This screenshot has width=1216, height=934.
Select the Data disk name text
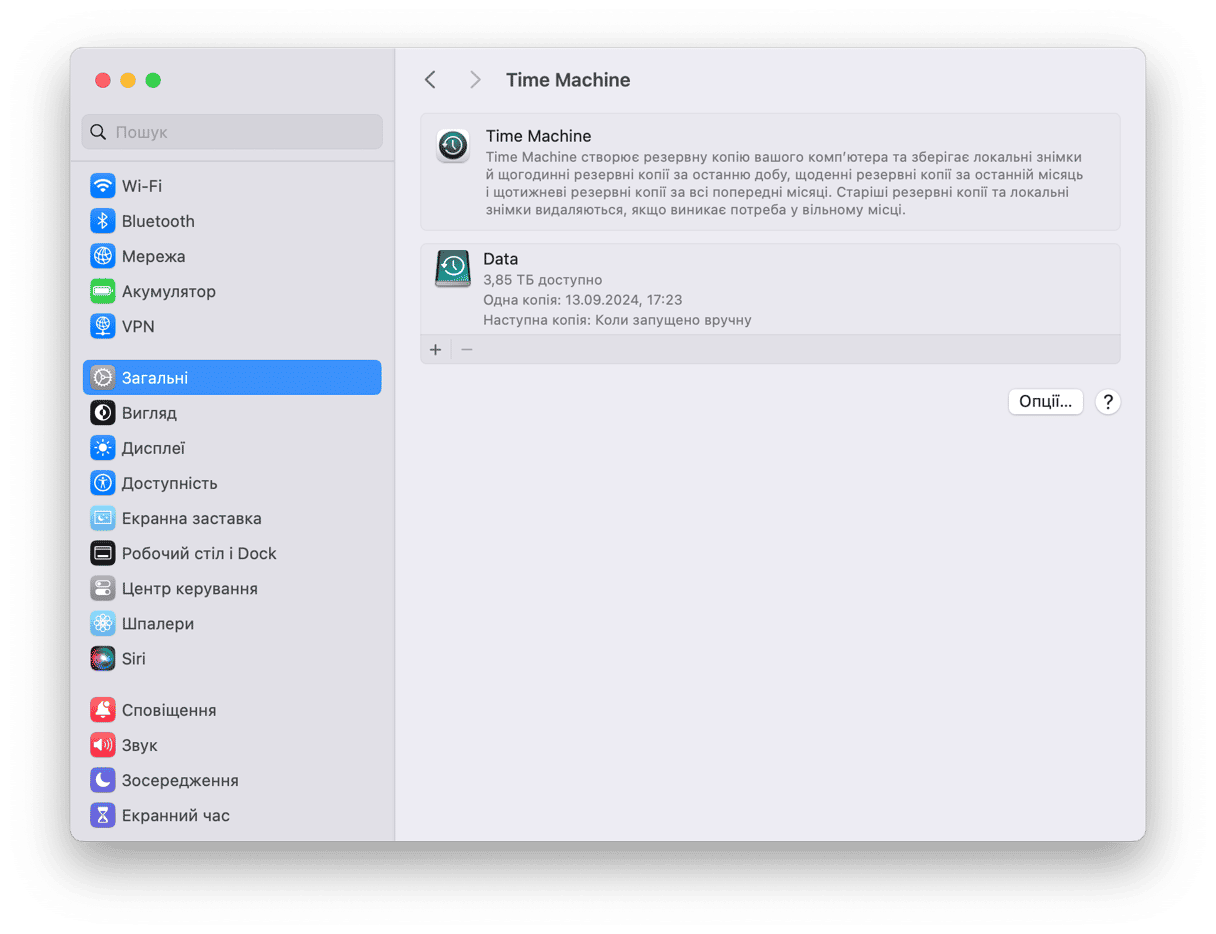click(500, 259)
